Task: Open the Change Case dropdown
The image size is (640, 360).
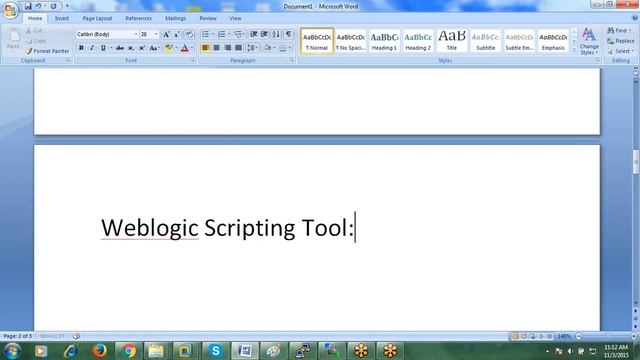Action: (x=154, y=48)
